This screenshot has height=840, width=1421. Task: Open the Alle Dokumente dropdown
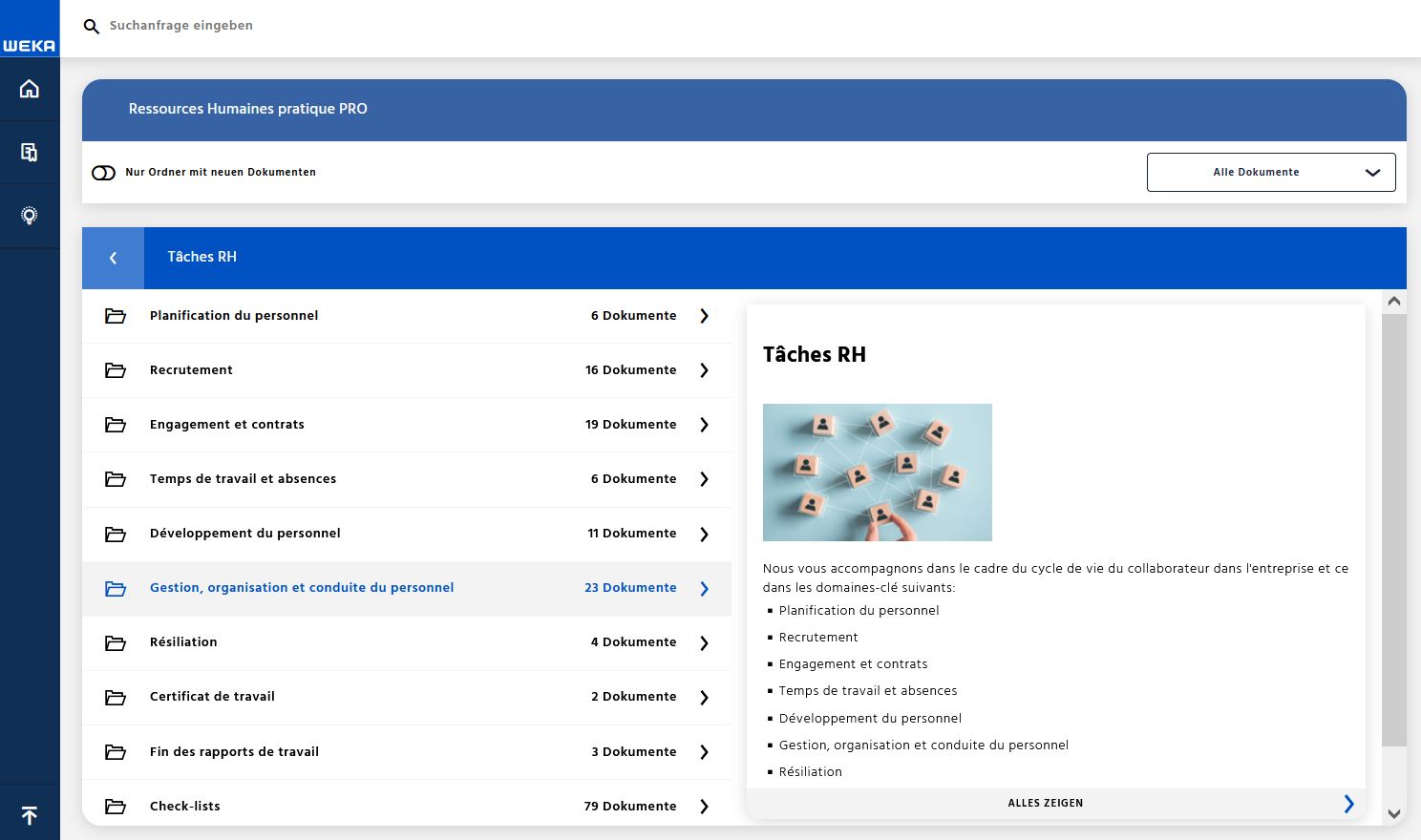(1270, 173)
